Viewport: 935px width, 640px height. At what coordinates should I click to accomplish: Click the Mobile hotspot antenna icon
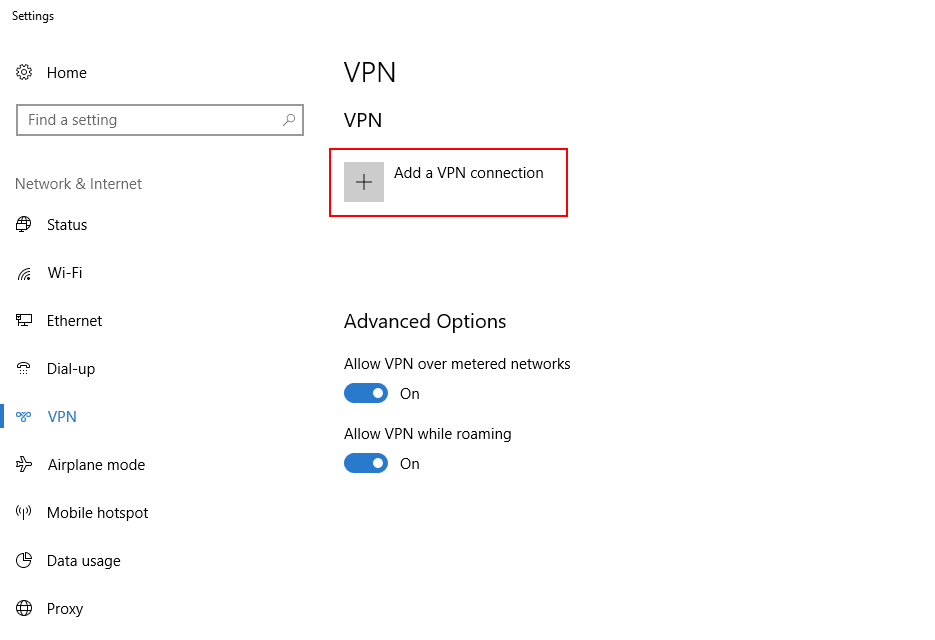(x=24, y=512)
